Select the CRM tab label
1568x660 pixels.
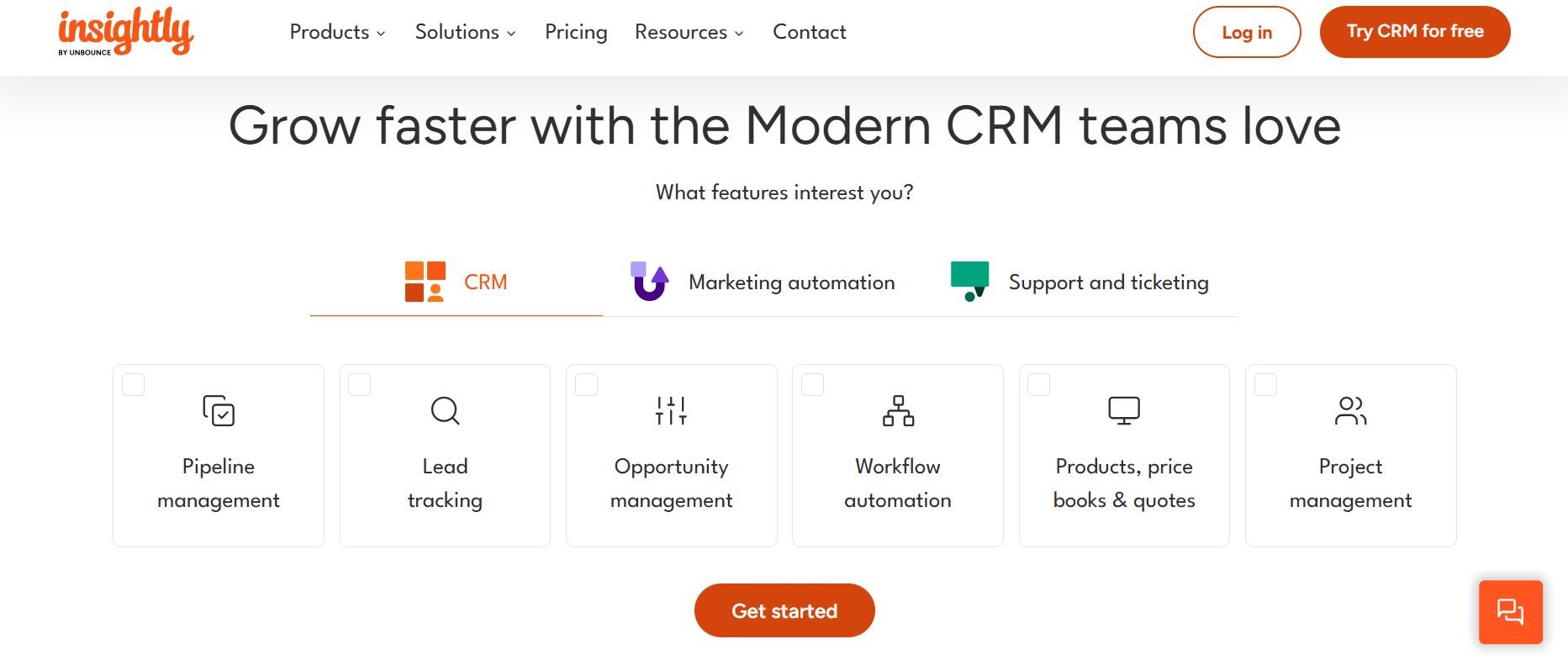point(486,282)
